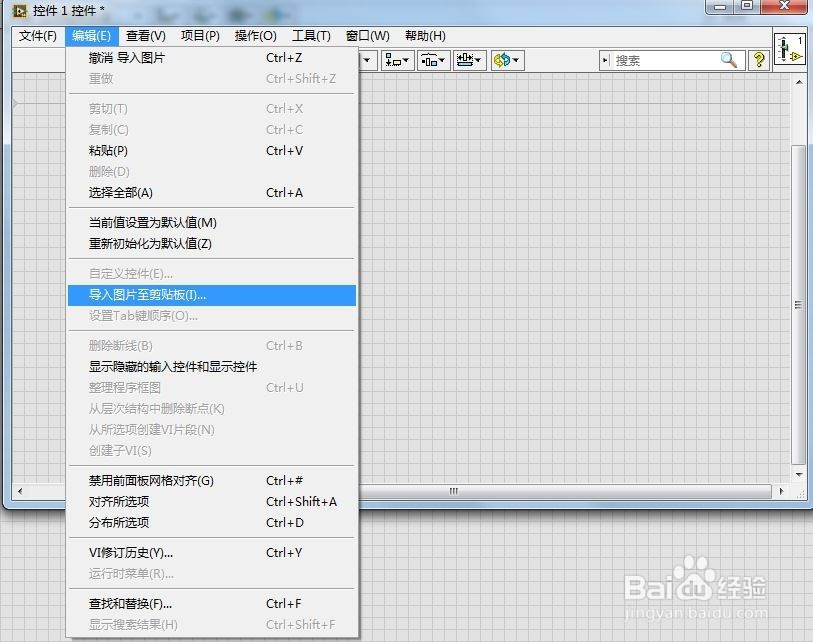Click the horizontal scrollbar left arrow
Viewport: 813px width, 642px height.
20,491
